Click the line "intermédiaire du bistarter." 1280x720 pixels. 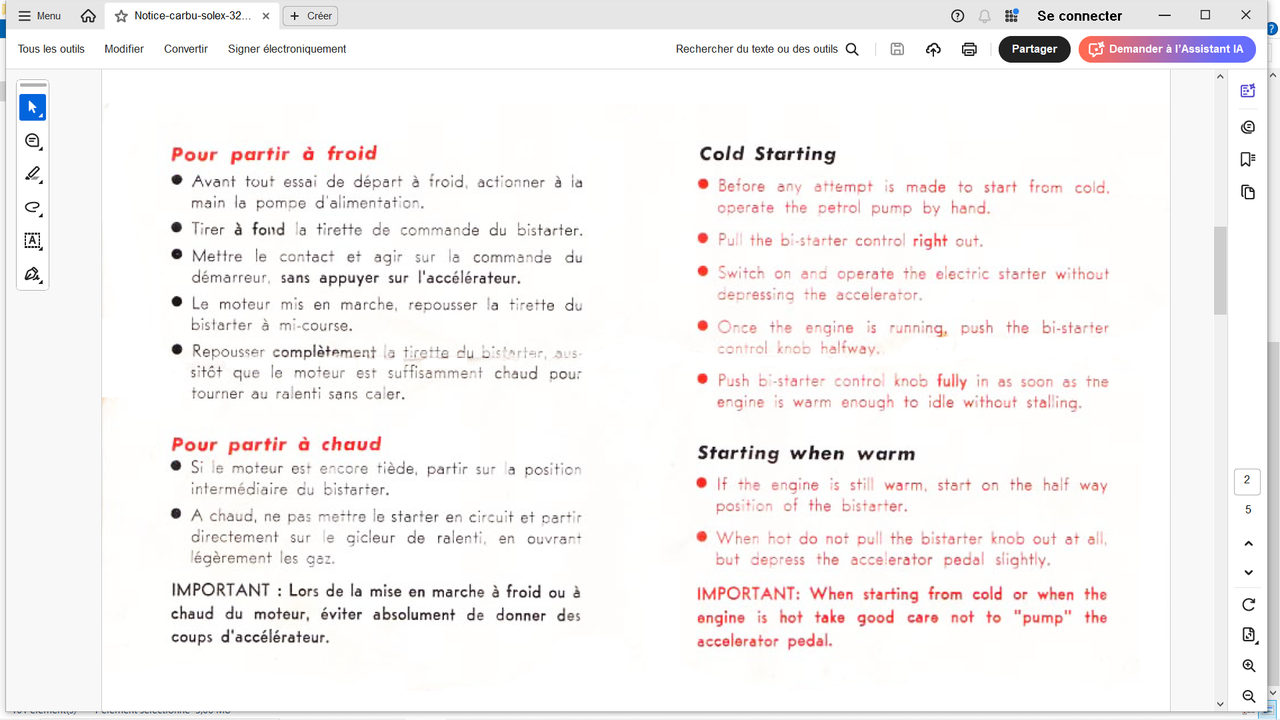290,490
